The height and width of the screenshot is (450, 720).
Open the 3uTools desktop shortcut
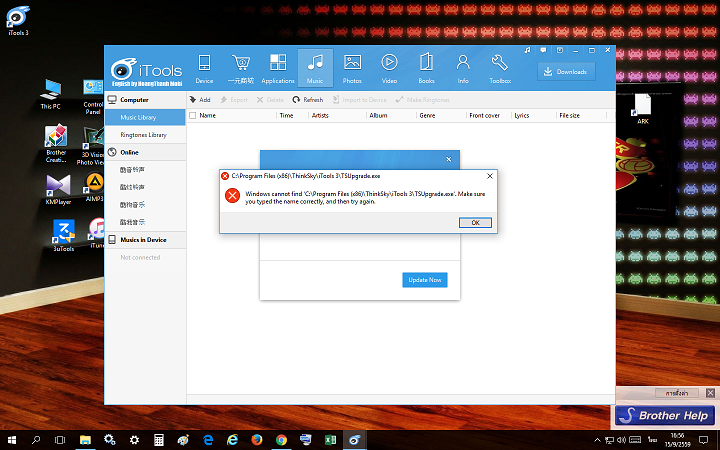point(63,236)
